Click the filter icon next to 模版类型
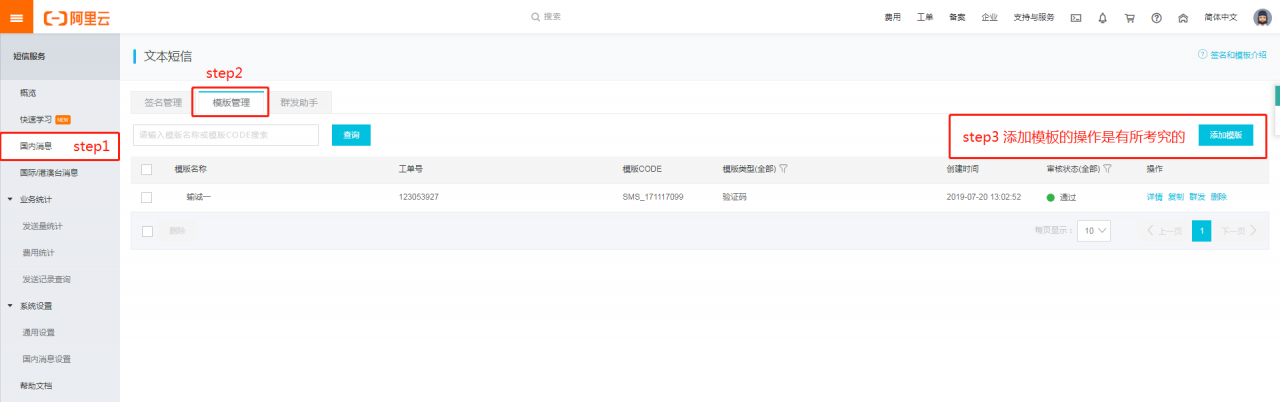This screenshot has width=1280, height=402. pos(783,169)
